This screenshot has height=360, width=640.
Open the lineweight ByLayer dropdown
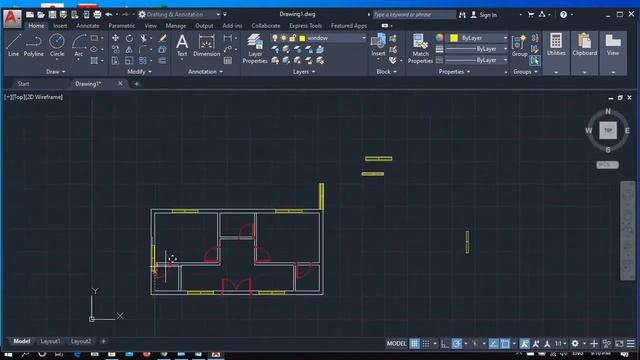point(476,49)
